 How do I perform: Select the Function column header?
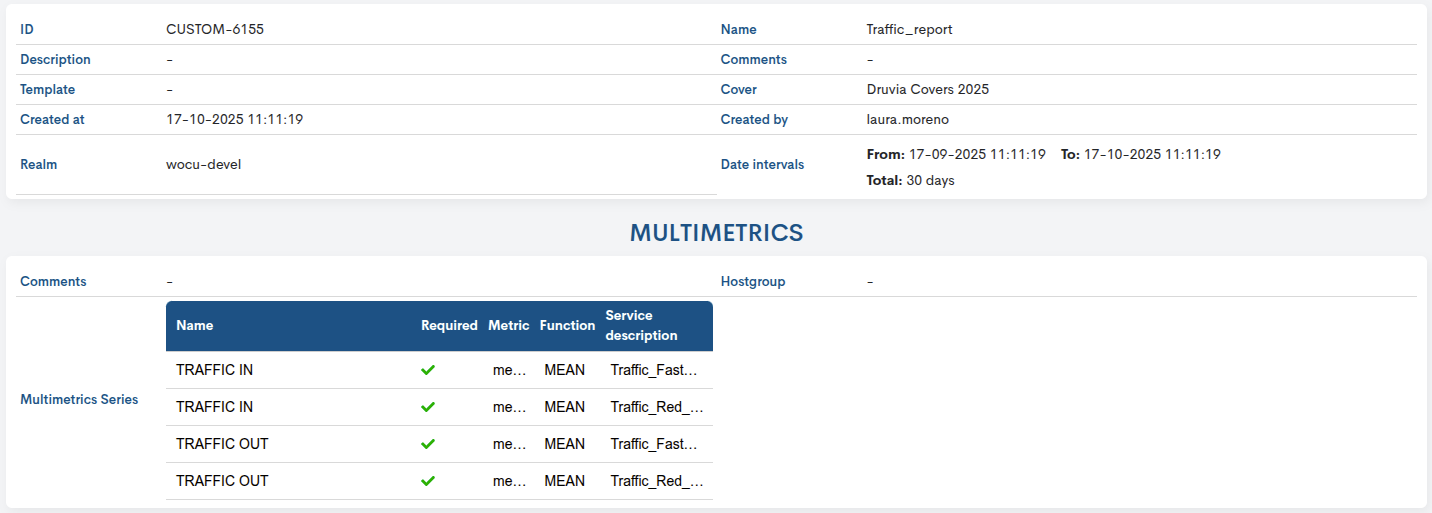(567, 326)
